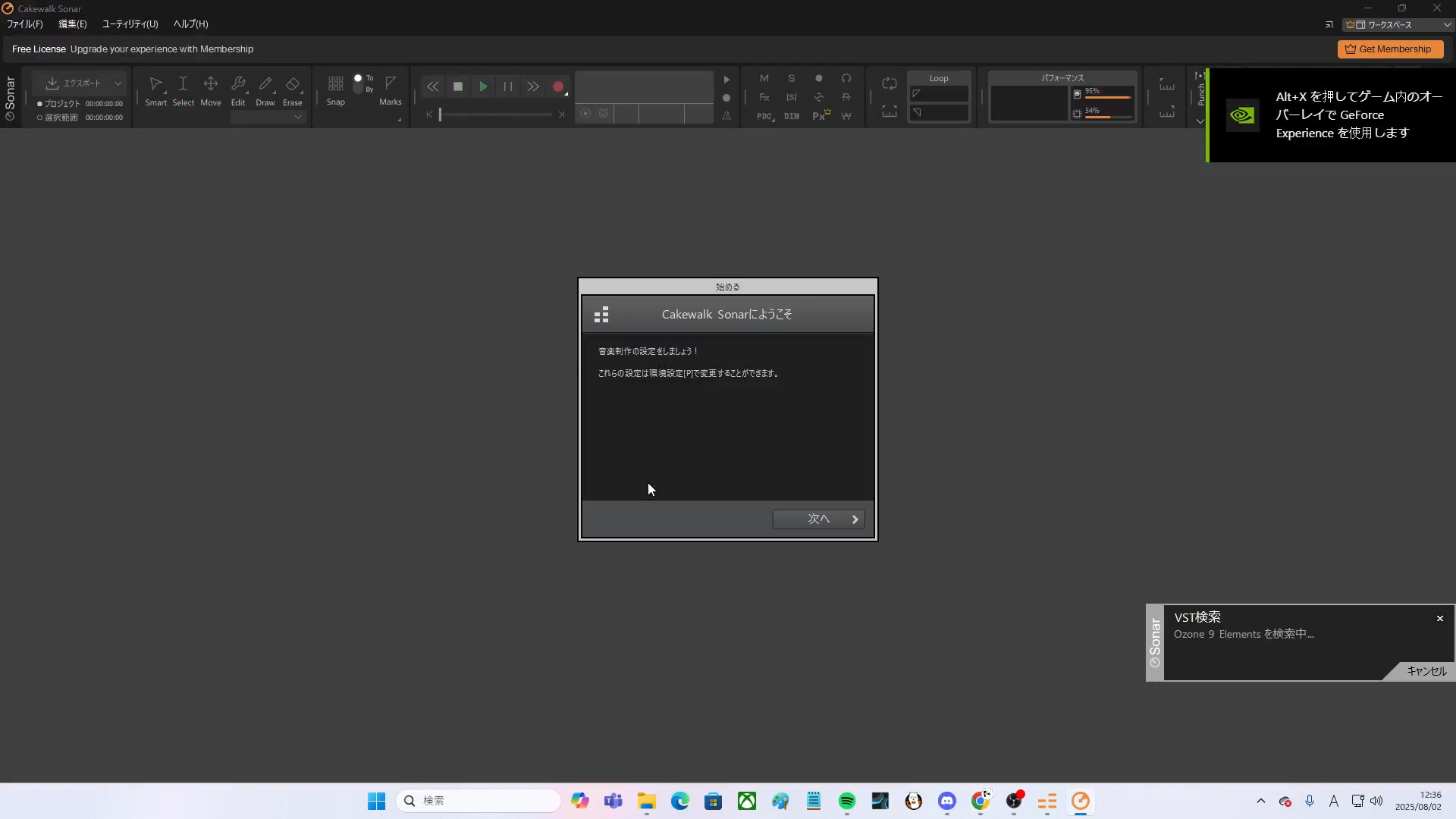
Task: Select the Smart tool
Action: click(156, 90)
